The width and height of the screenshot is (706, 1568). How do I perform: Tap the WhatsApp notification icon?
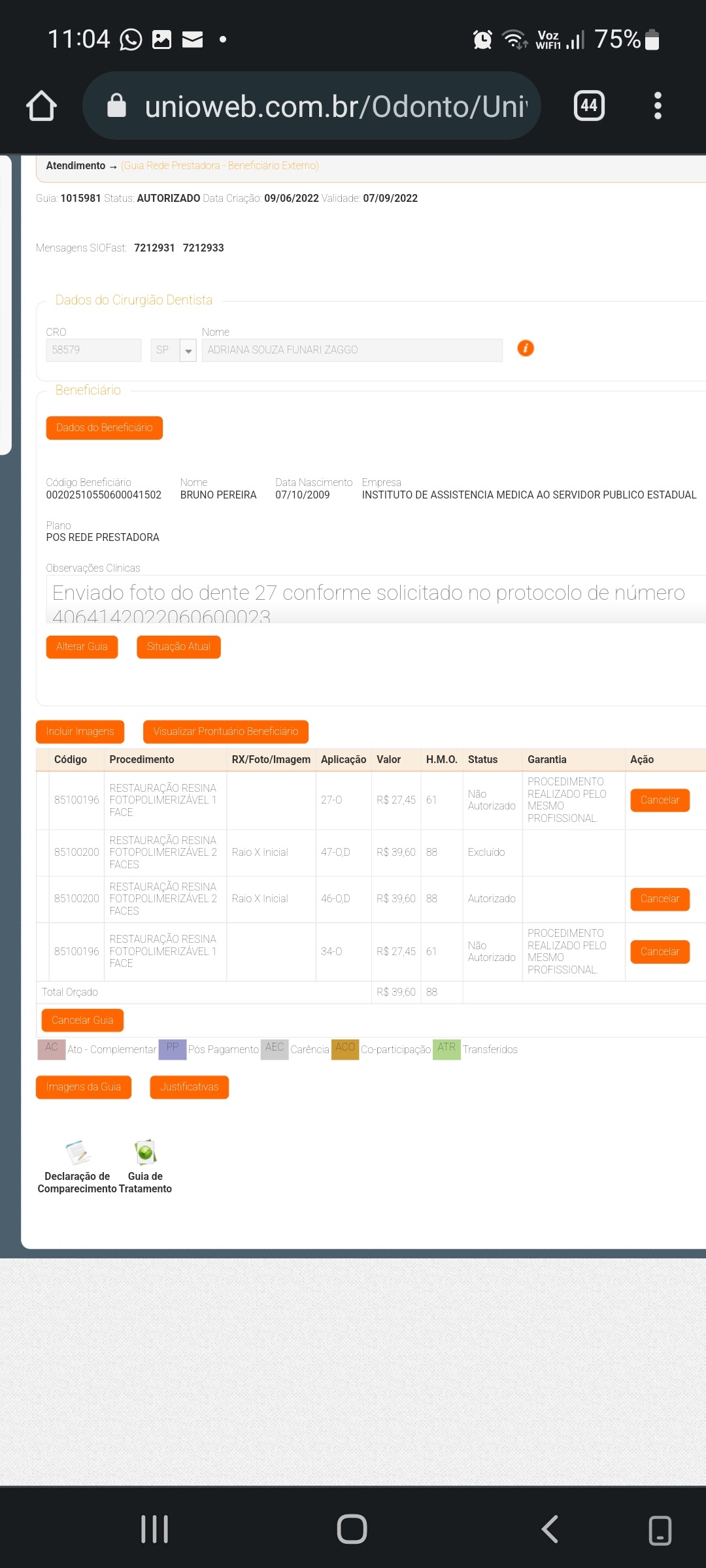tap(131, 39)
